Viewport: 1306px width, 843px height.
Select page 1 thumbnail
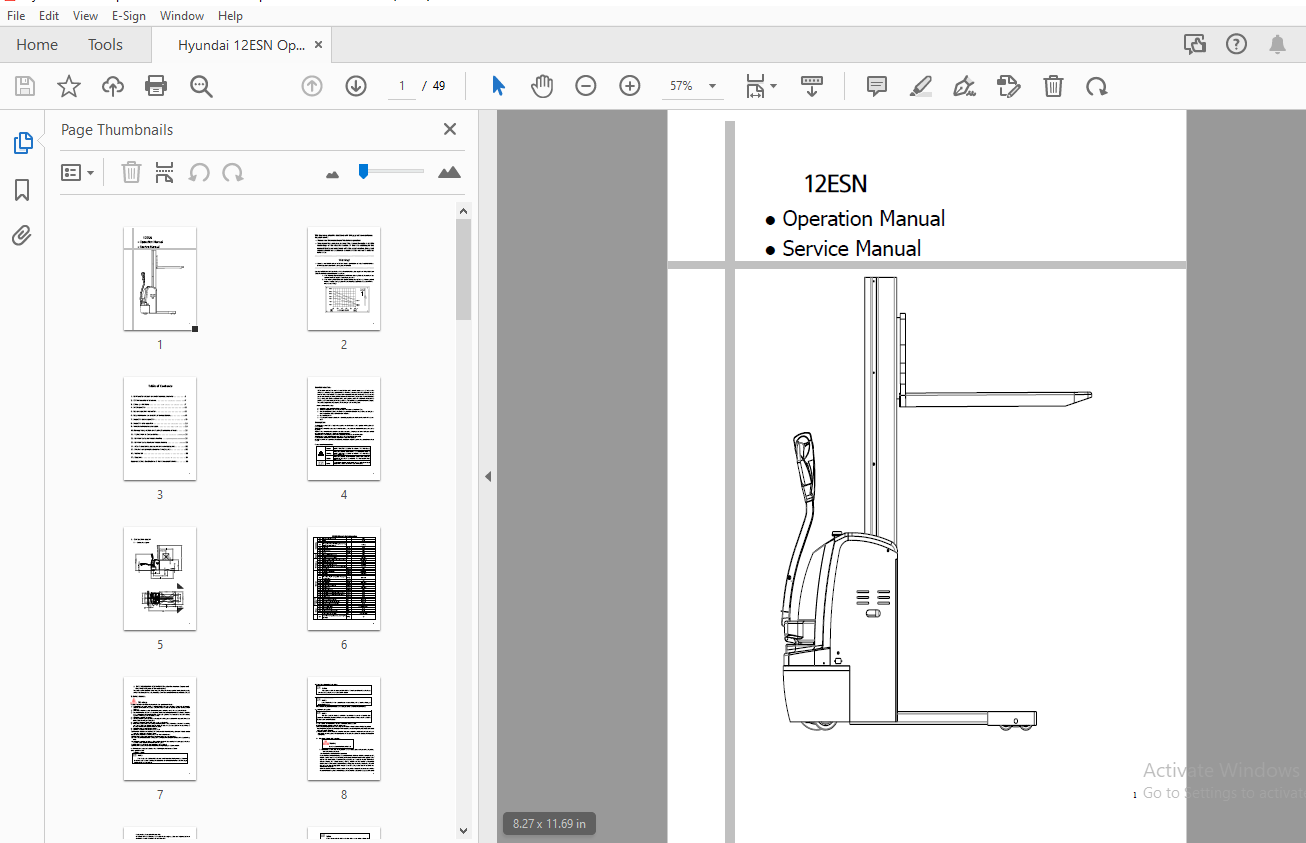(x=160, y=278)
